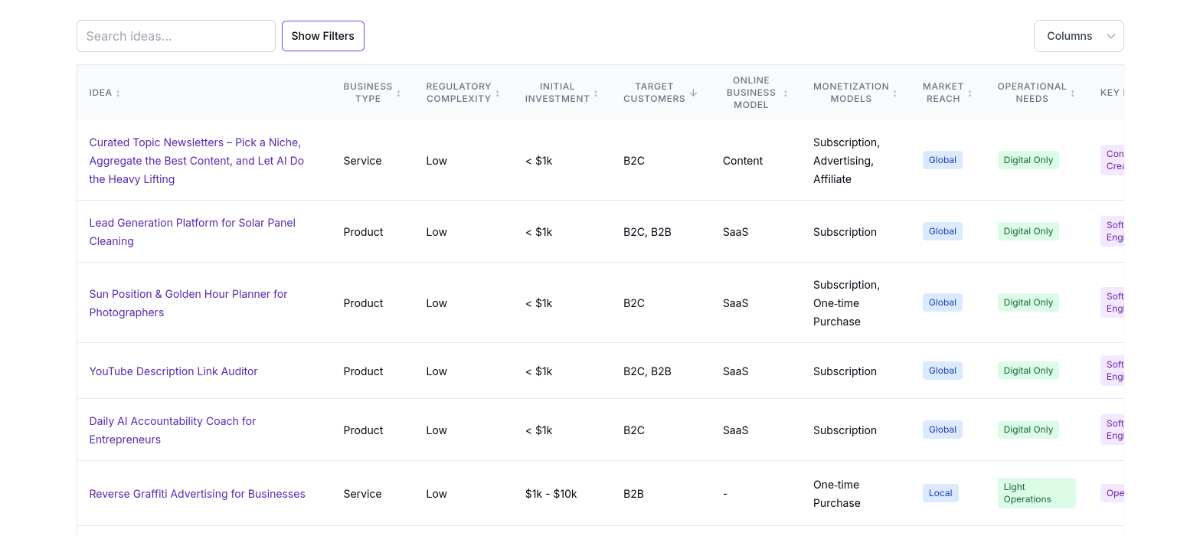Click sort icon next to Business Type
The height and width of the screenshot is (536, 1200).
(x=398, y=93)
